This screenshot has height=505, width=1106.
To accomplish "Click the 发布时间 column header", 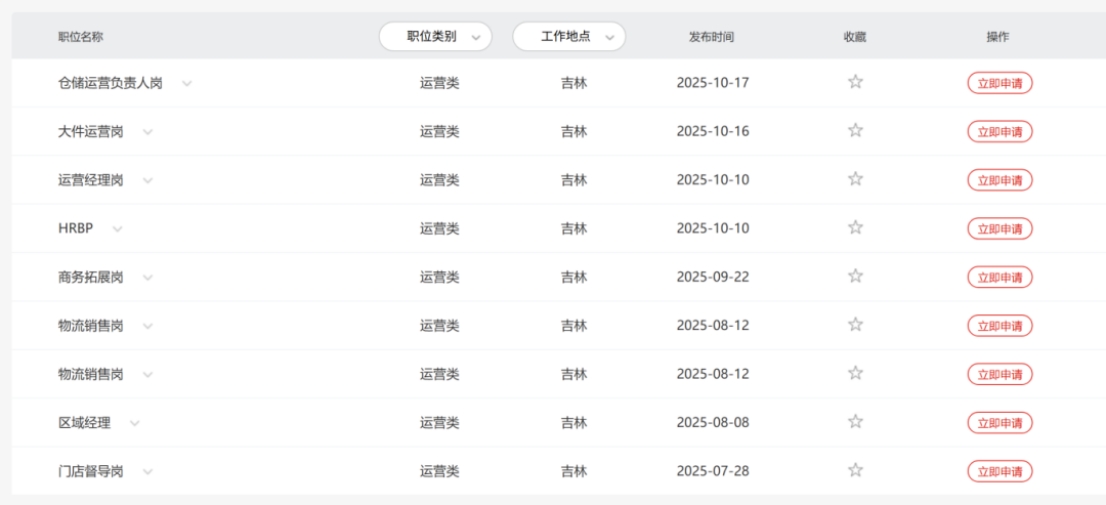I will [711, 37].
